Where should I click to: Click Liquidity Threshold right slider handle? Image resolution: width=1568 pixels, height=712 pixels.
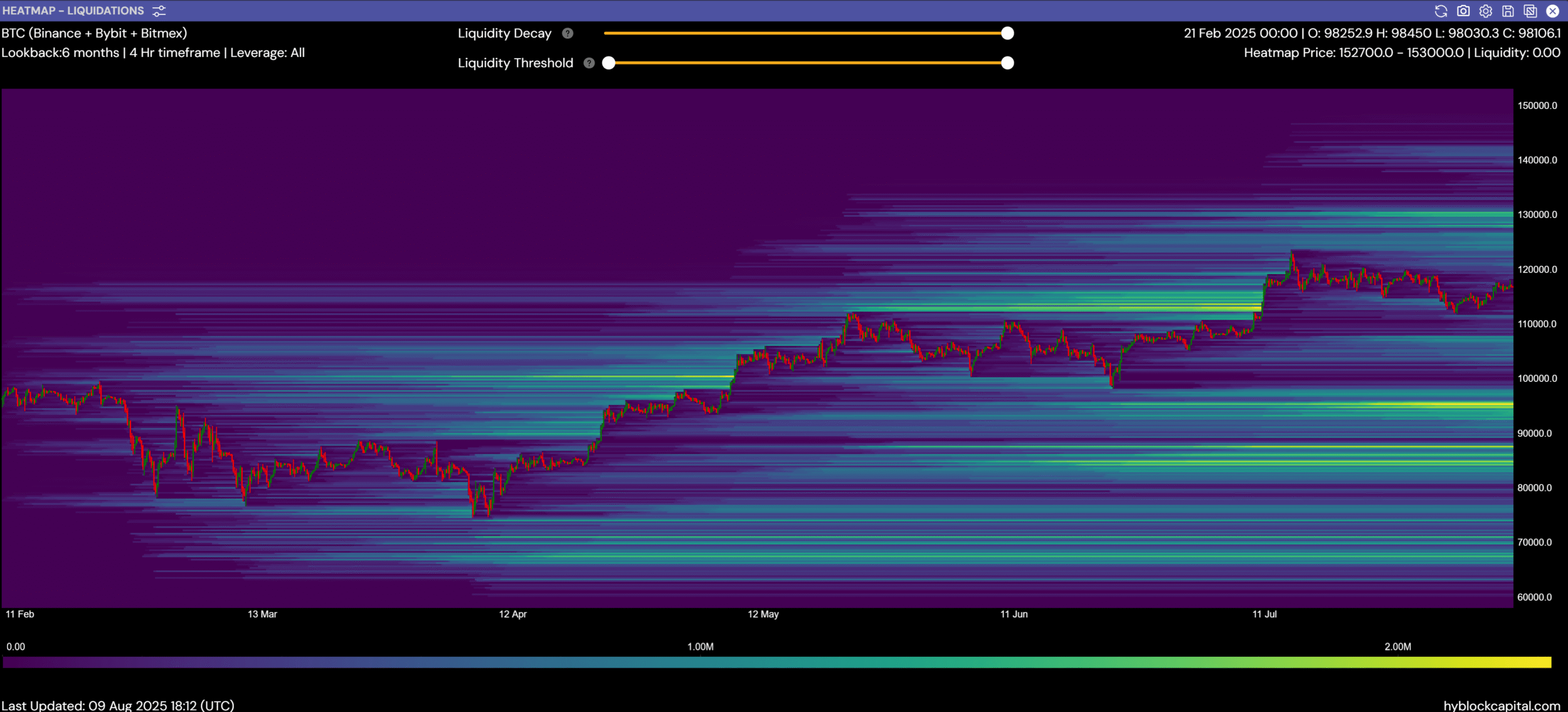1007,63
